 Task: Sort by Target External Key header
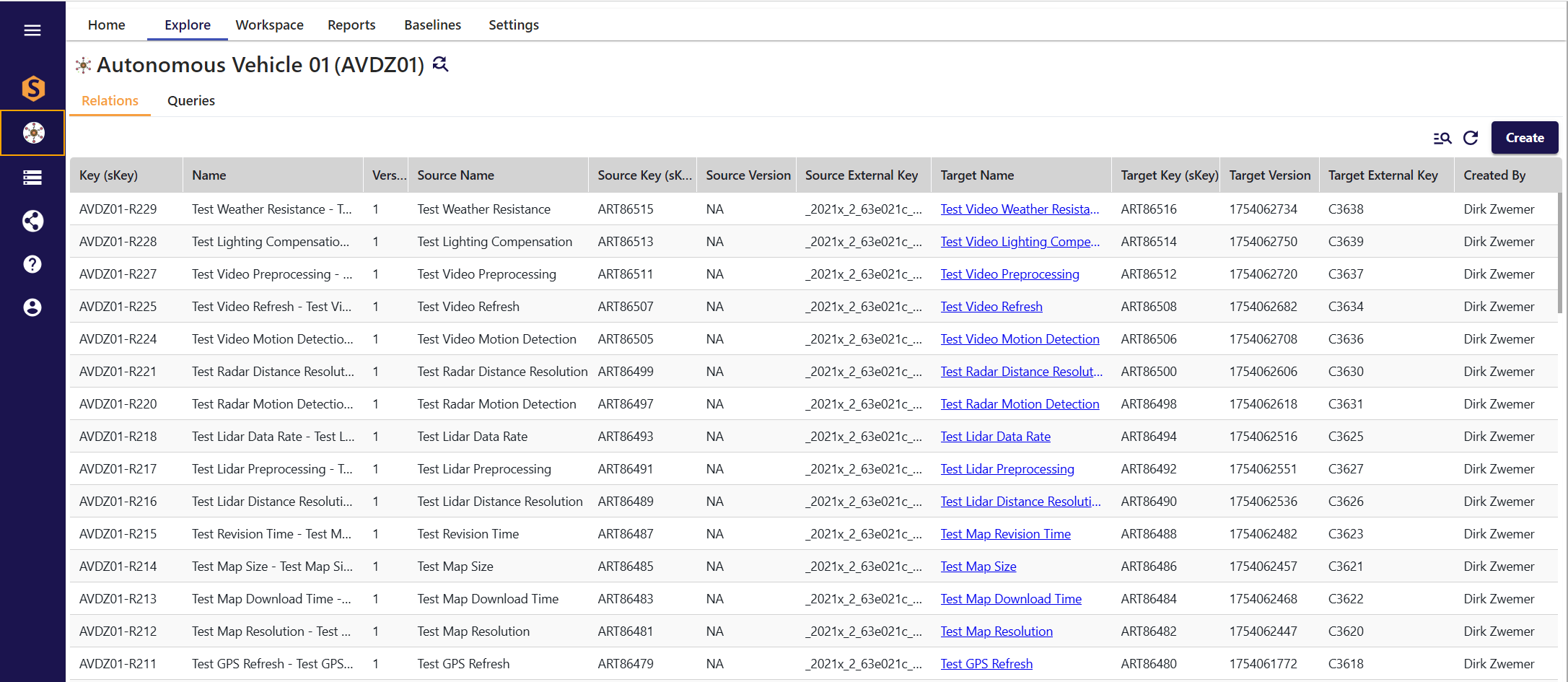[1386, 175]
